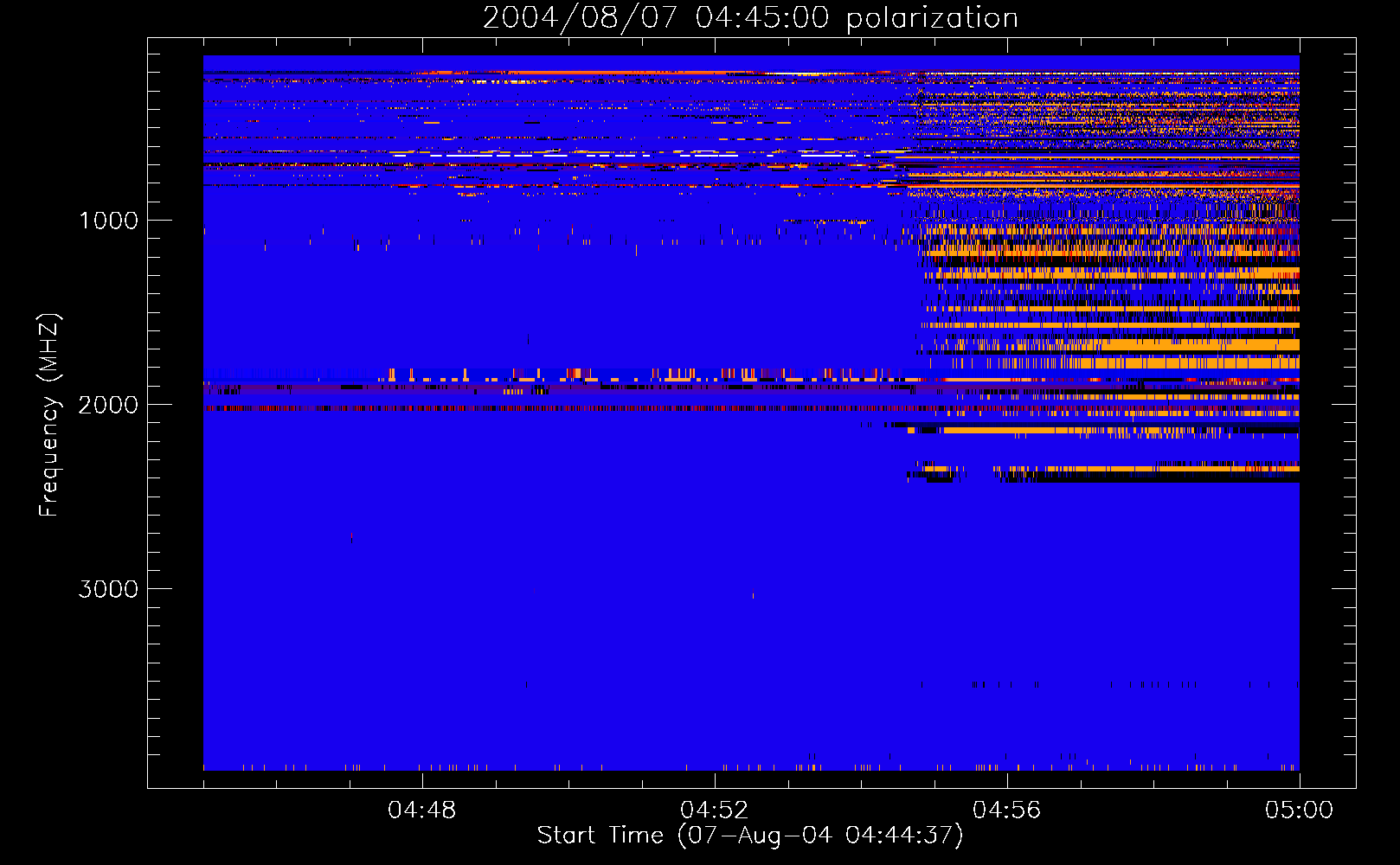Screen dimensions: 1400x865
Task: Click the 04:52 time tick label
Action: (x=715, y=811)
